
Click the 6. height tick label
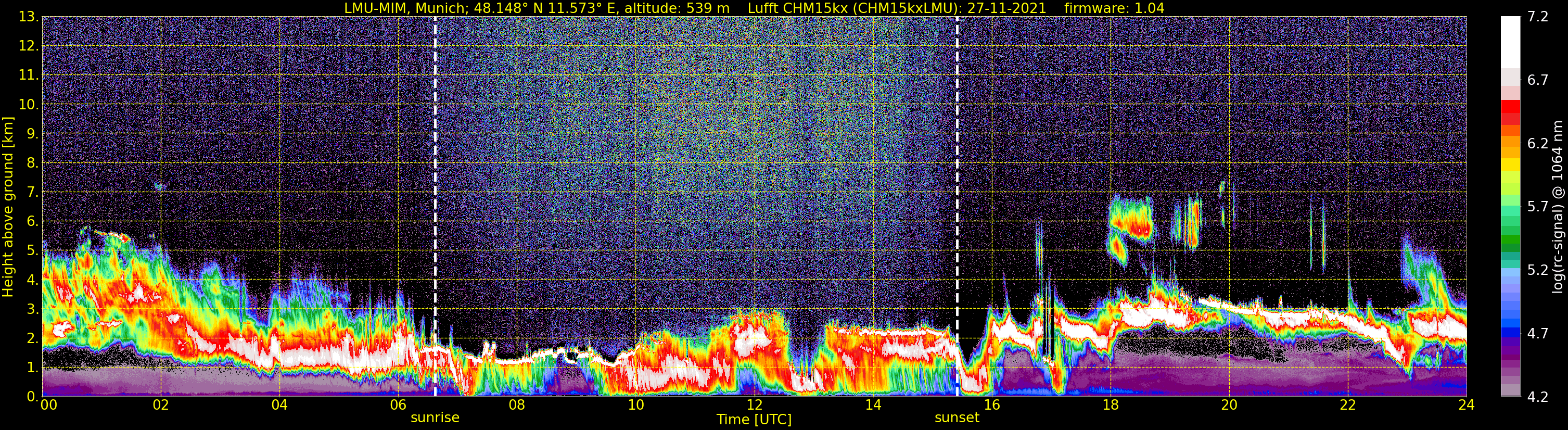(x=33, y=222)
